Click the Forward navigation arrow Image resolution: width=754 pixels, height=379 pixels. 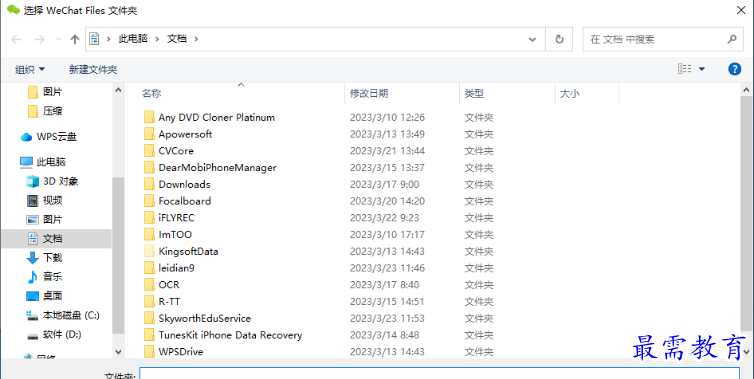[x=39, y=39]
